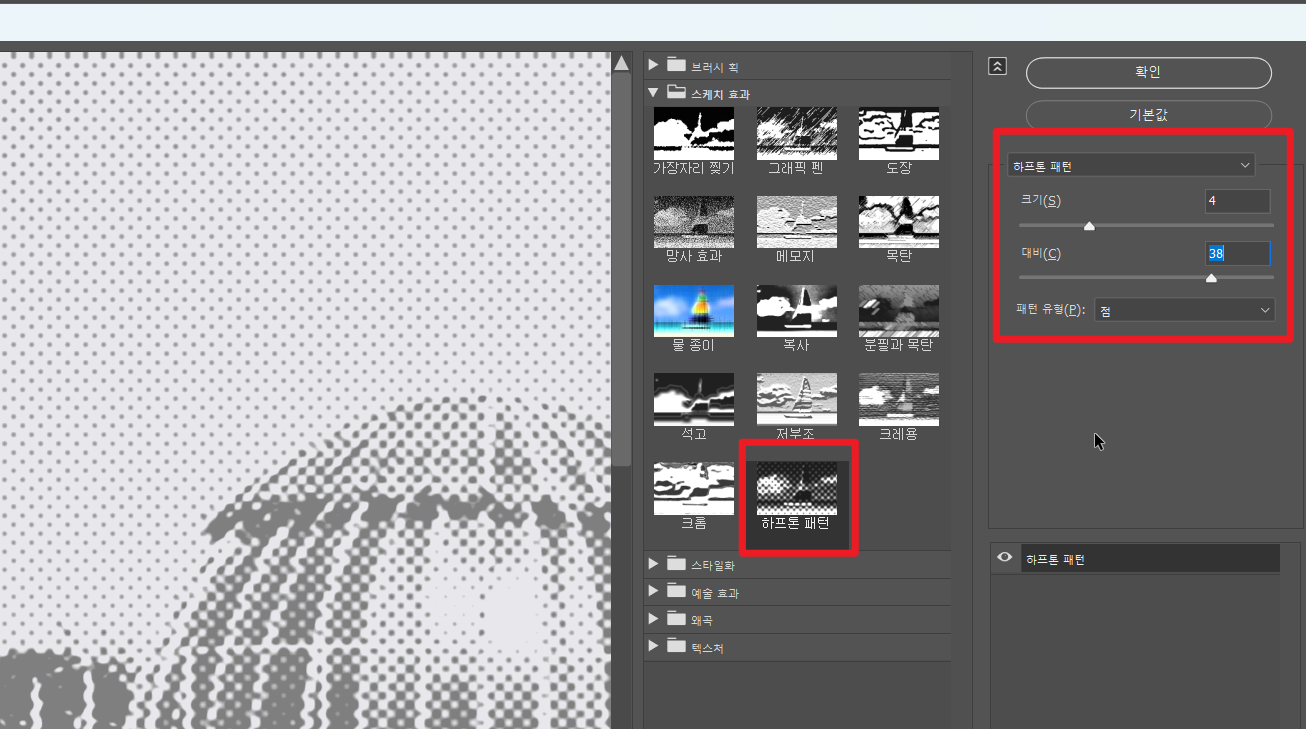Image resolution: width=1306 pixels, height=729 pixels.
Task: Pick the 목탄 filter thumbnail
Action: 898,222
